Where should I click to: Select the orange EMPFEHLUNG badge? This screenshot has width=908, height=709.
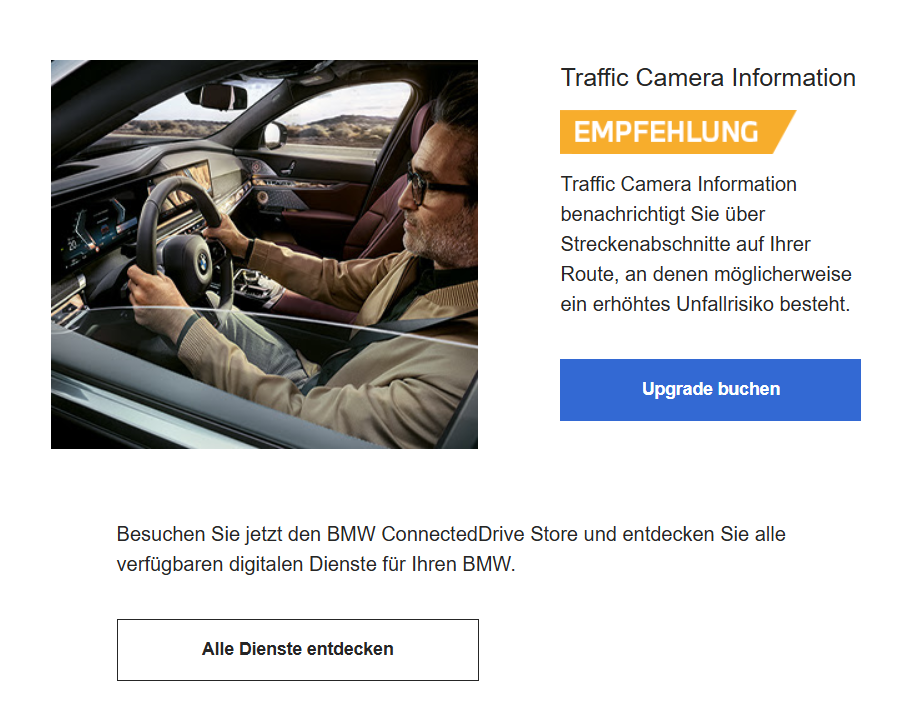point(678,132)
